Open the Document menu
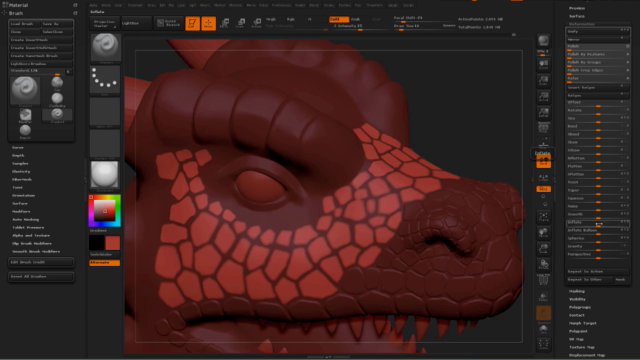640x360 pixels. click(x=135, y=5)
